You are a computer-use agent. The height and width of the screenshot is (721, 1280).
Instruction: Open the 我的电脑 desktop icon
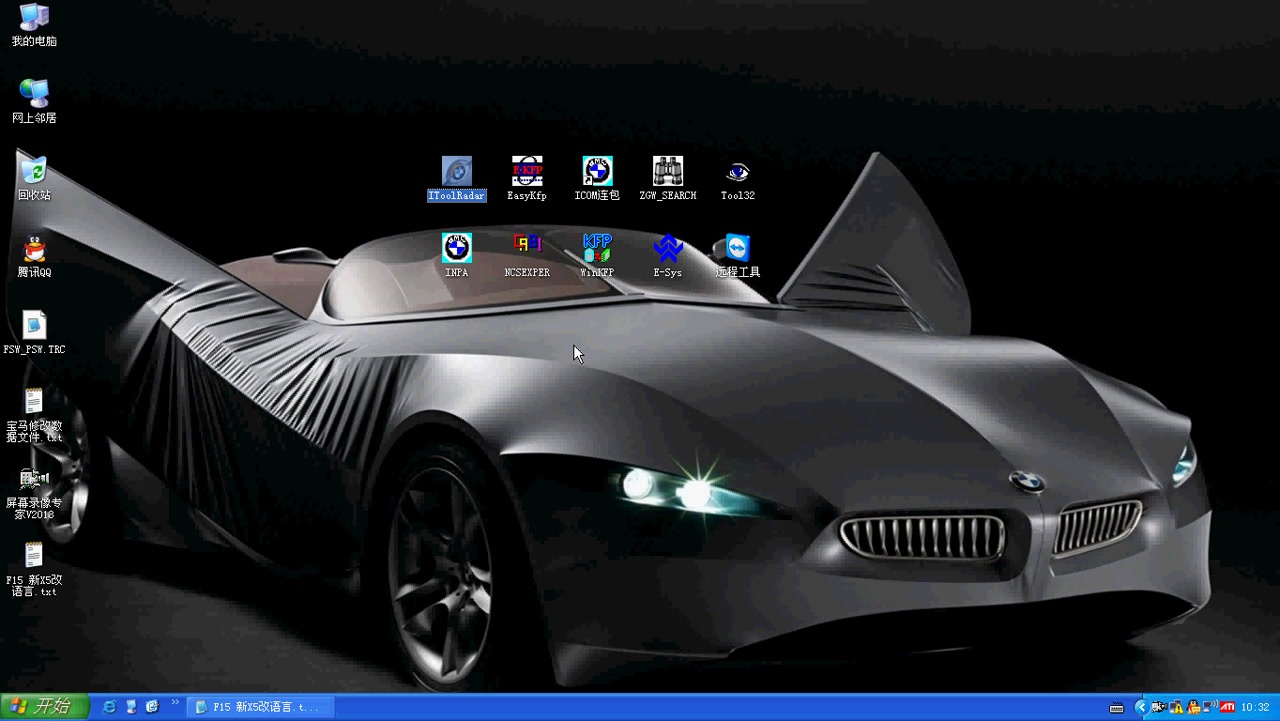coord(34,25)
